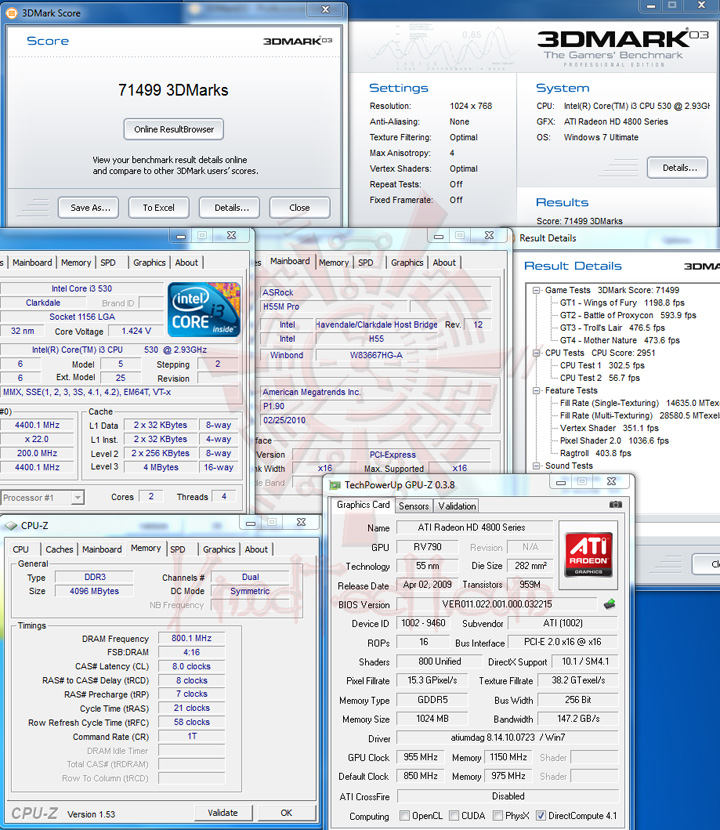Select GT3 - Troll's Lair result row

click(x=612, y=328)
